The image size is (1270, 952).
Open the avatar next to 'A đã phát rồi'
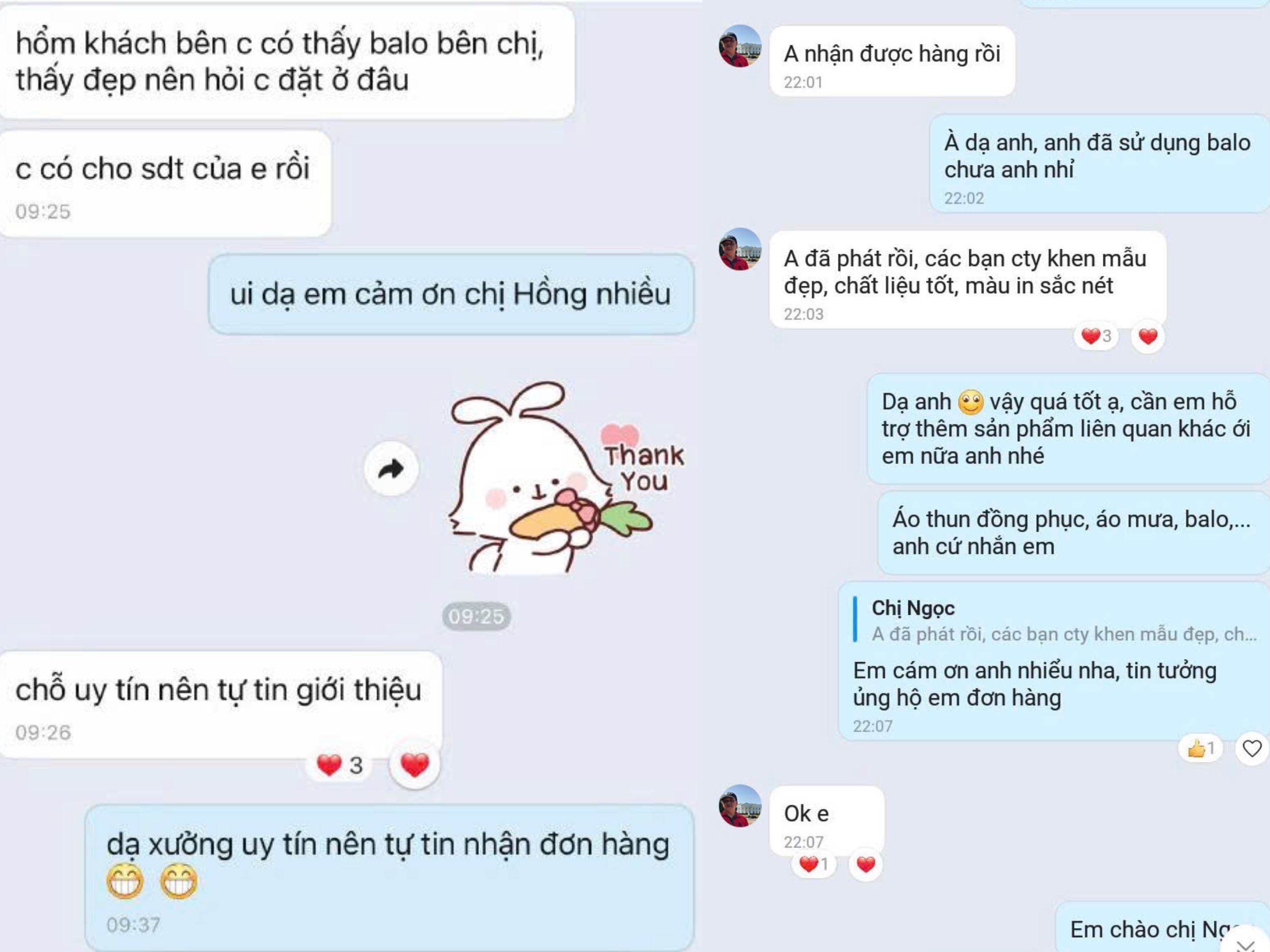point(740,249)
